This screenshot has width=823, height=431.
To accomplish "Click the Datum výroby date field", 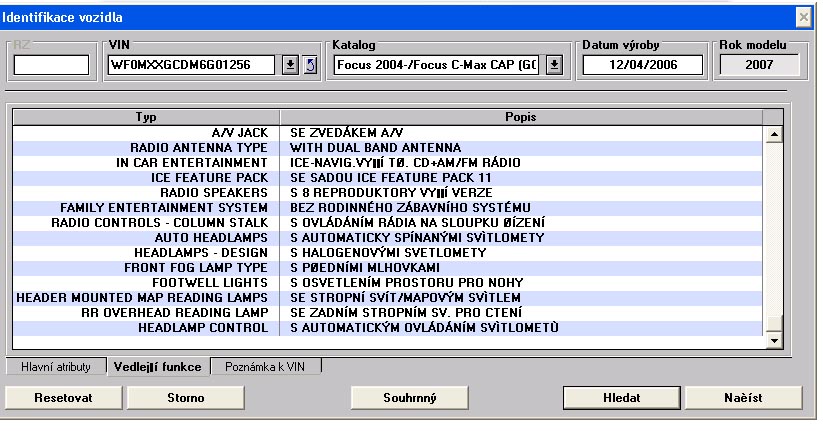I will [x=642, y=66].
